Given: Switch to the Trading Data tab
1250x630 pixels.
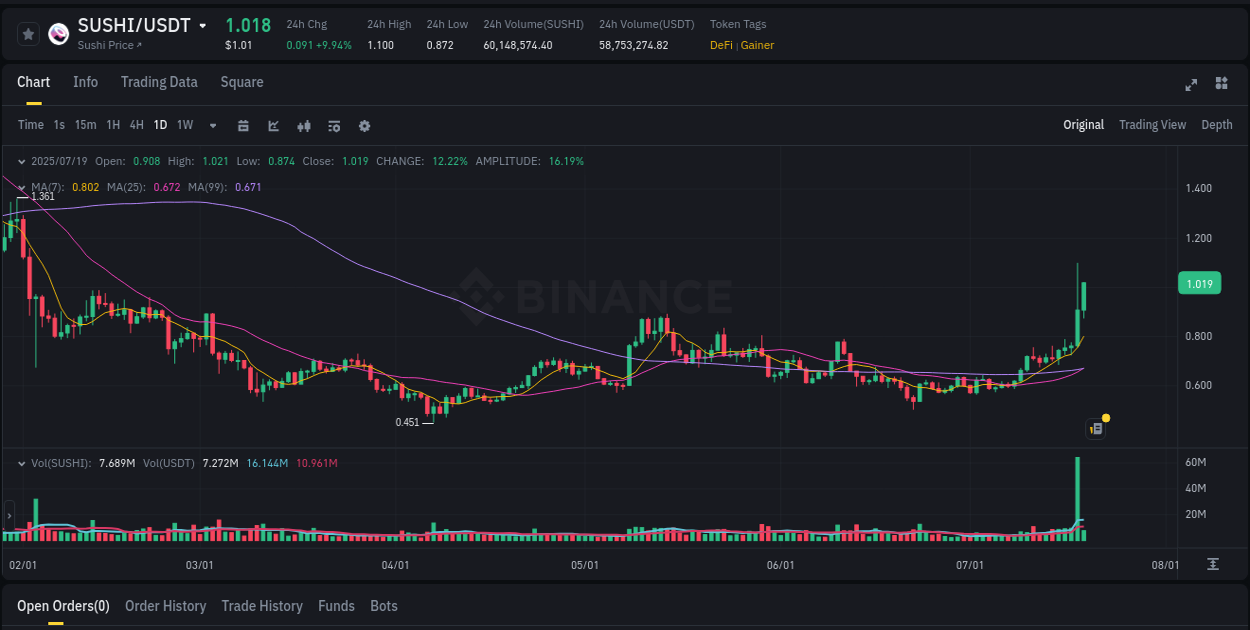Looking at the screenshot, I should [x=159, y=82].
